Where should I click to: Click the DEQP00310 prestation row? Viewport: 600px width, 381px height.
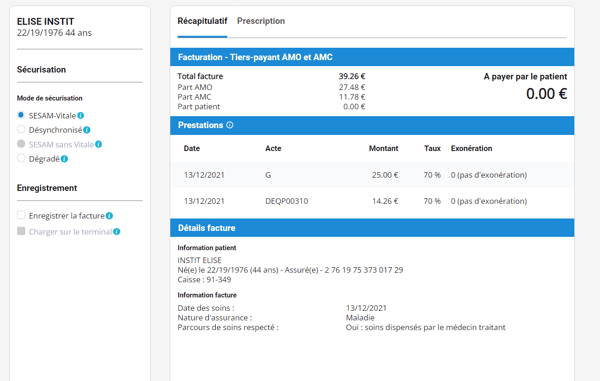(x=372, y=201)
